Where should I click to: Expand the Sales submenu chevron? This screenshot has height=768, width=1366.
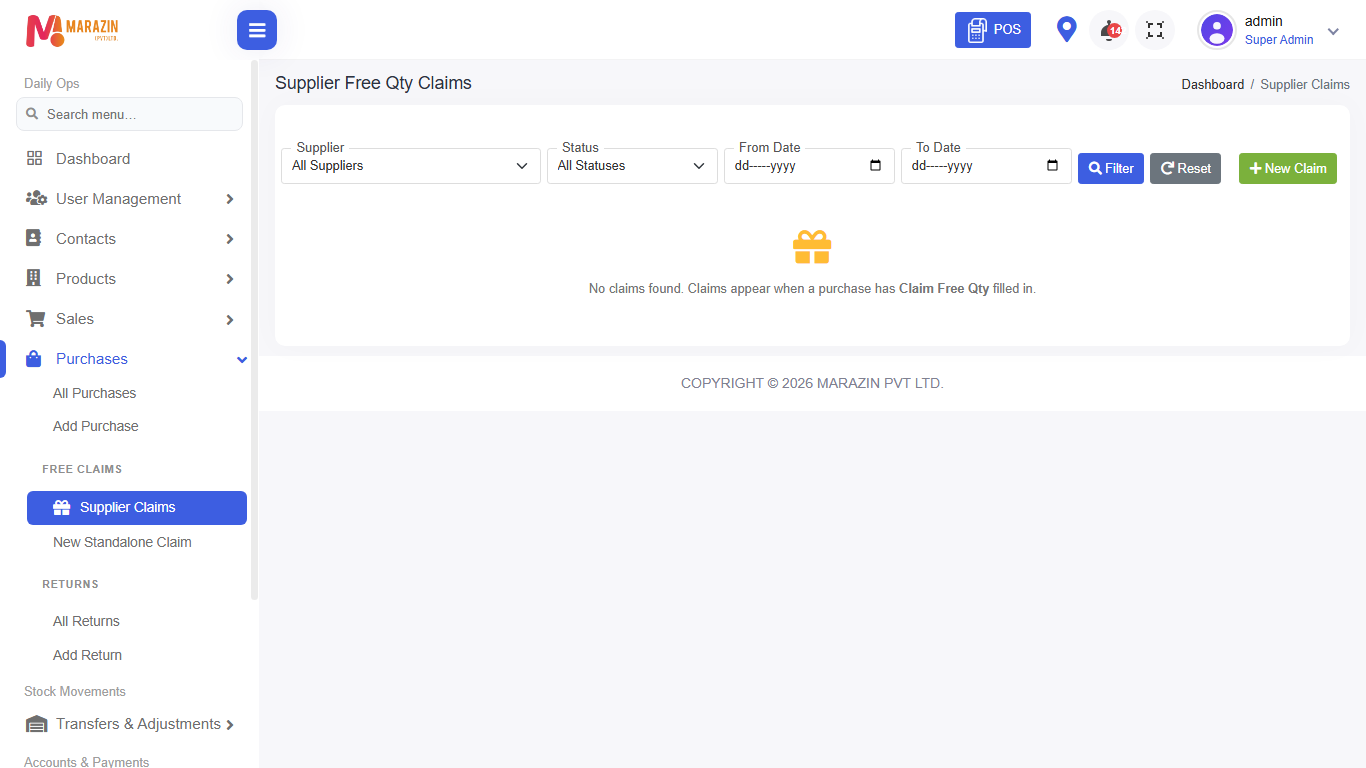click(230, 319)
